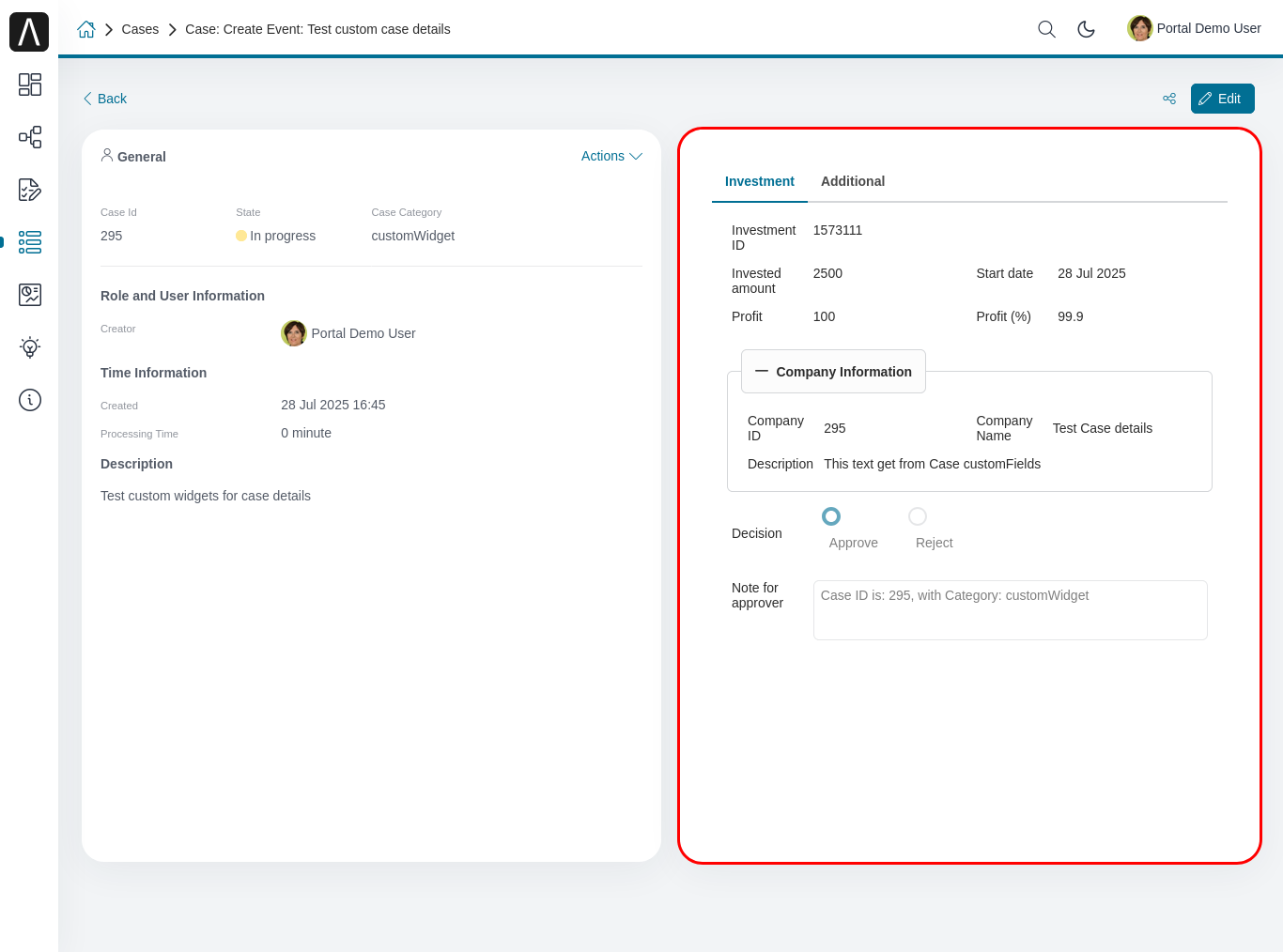Open the Portal Demo User menu
Image resolution: width=1283 pixels, height=952 pixels.
point(1195,28)
